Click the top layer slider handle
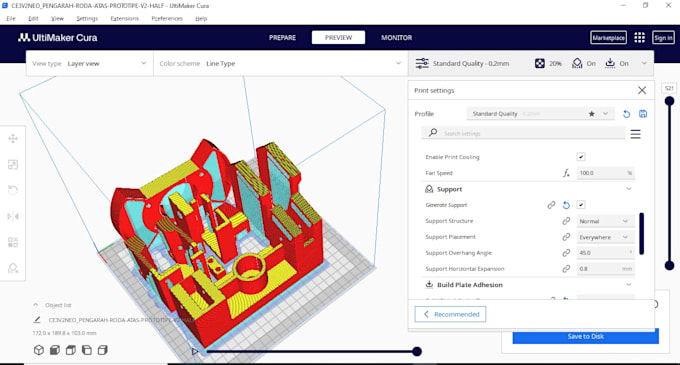Screen dimensions: 680x365 (x=670, y=101)
